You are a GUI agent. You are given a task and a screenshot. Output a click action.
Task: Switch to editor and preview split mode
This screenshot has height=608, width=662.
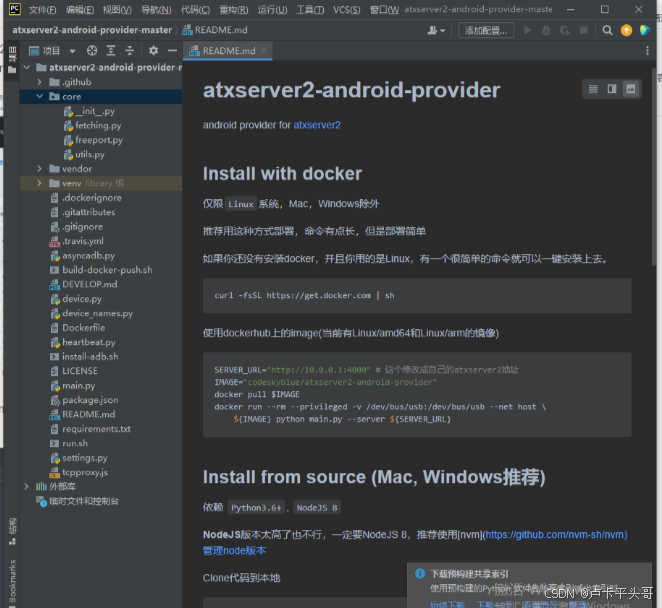612,89
